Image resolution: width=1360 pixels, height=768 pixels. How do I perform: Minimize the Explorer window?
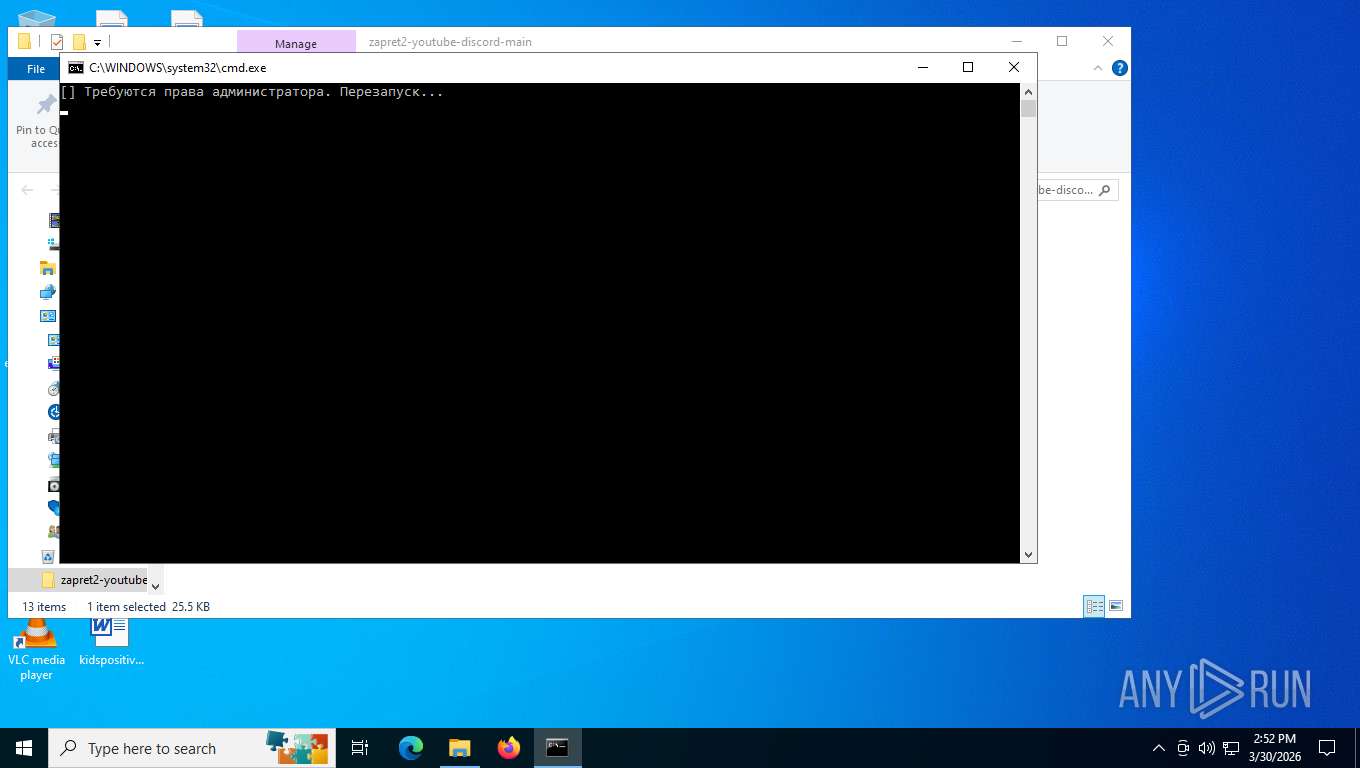point(1016,41)
